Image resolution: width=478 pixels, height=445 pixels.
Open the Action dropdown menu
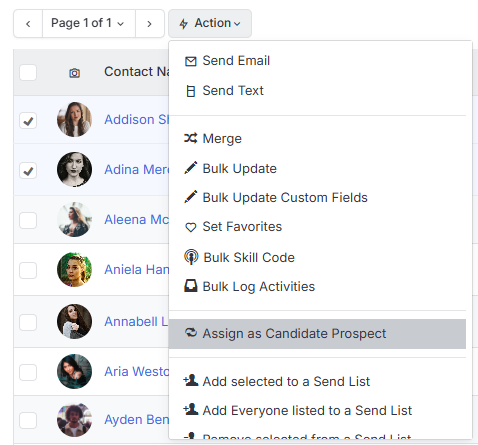(x=210, y=23)
